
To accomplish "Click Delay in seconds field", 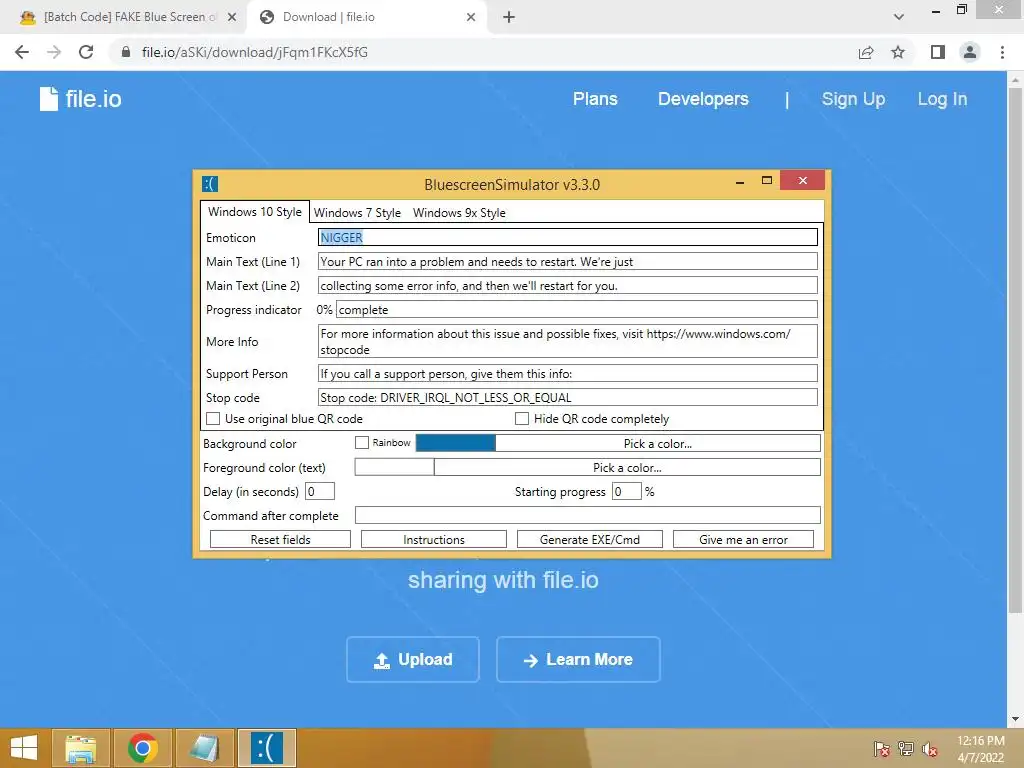I will (x=320, y=491).
